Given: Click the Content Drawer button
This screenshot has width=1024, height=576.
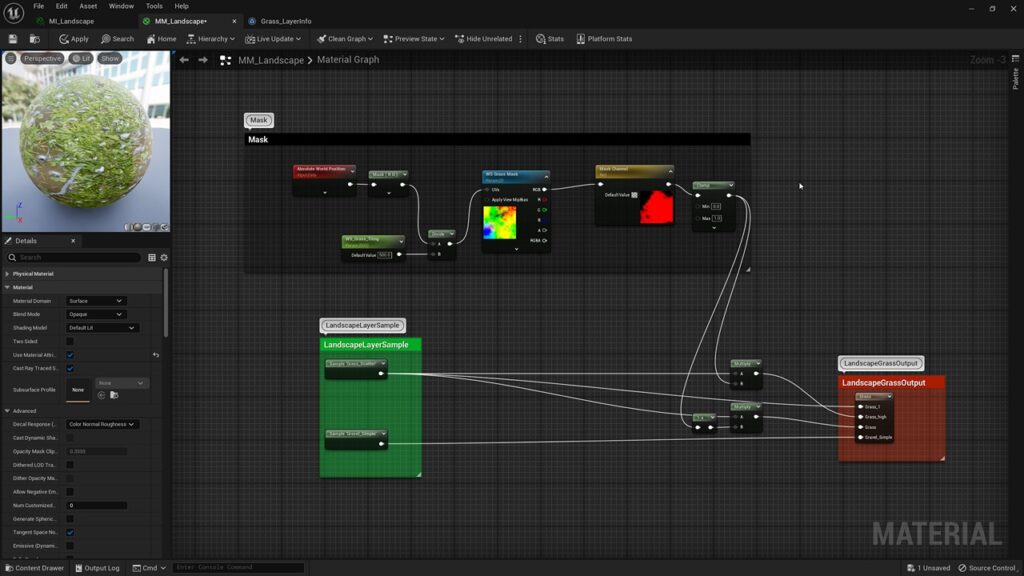Looking at the screenshot, I should click(x=34, y=568).
